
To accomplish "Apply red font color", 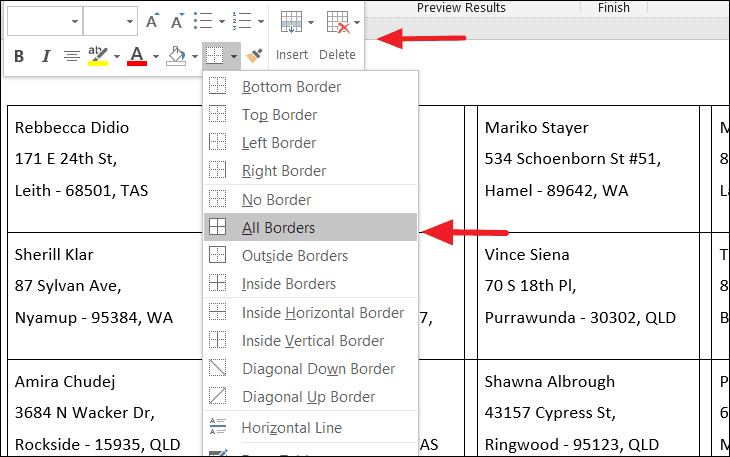I will point(137,56).
